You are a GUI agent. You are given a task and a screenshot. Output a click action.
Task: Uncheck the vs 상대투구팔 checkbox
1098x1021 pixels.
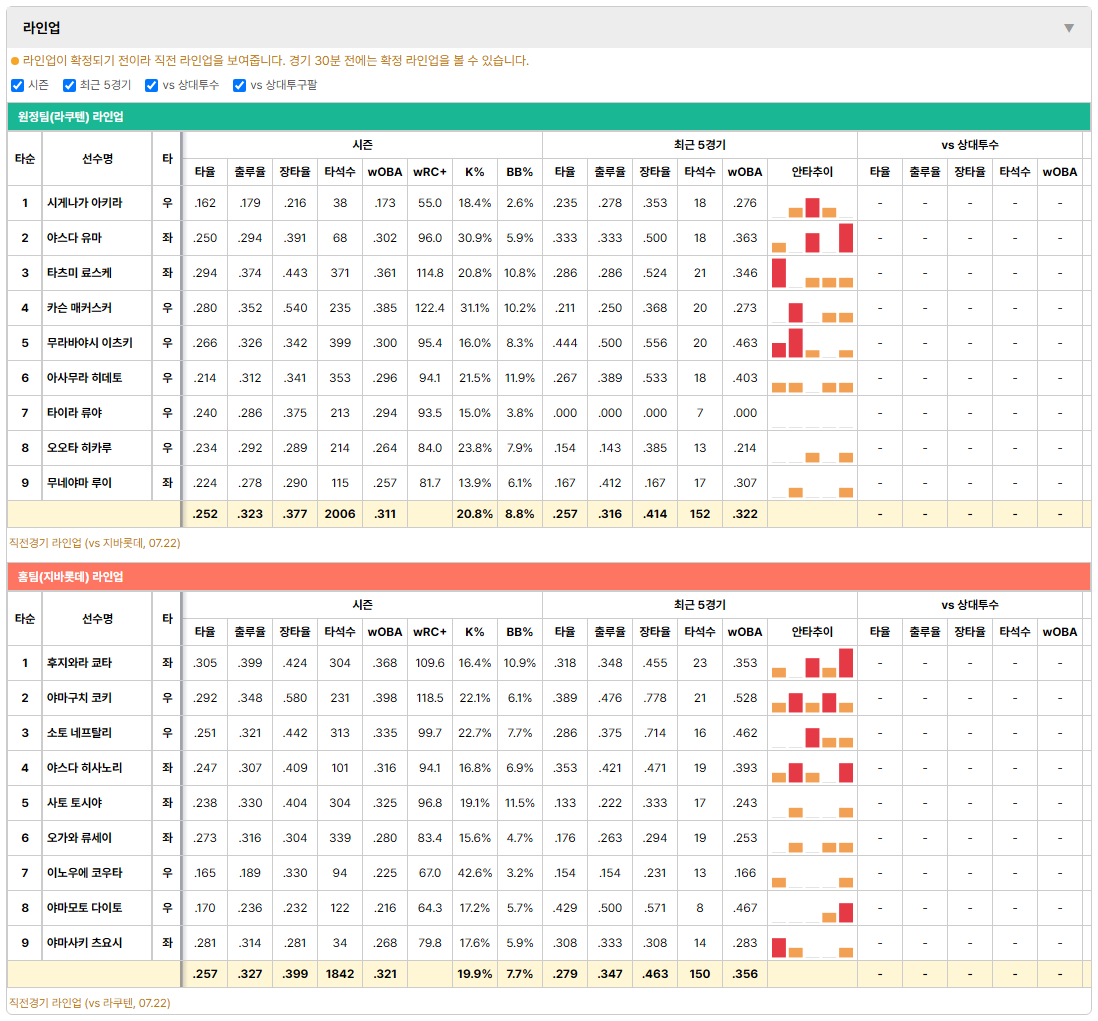[x=239, y=85]
